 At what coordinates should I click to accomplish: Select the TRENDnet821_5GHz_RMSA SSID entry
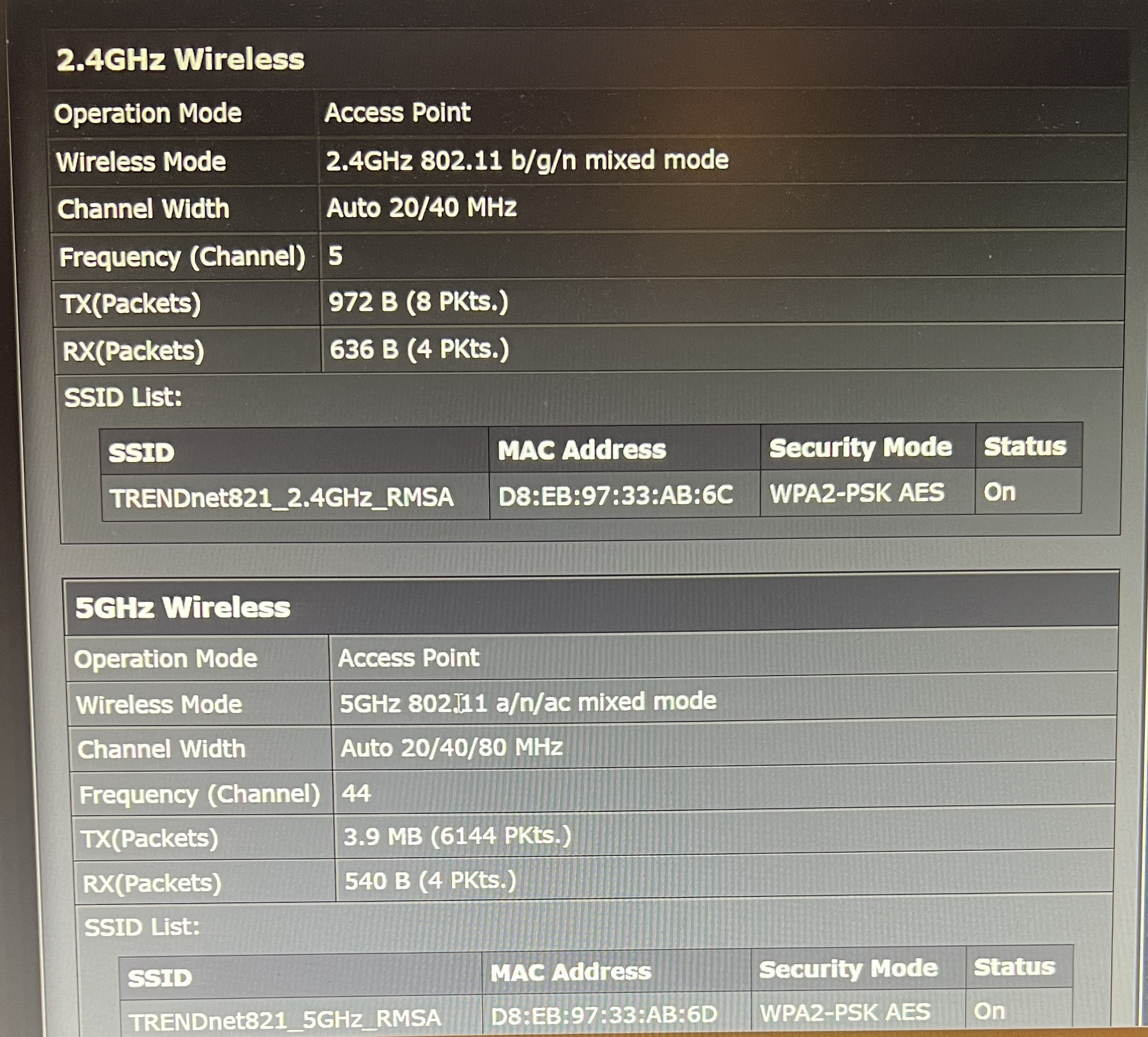285,1018
